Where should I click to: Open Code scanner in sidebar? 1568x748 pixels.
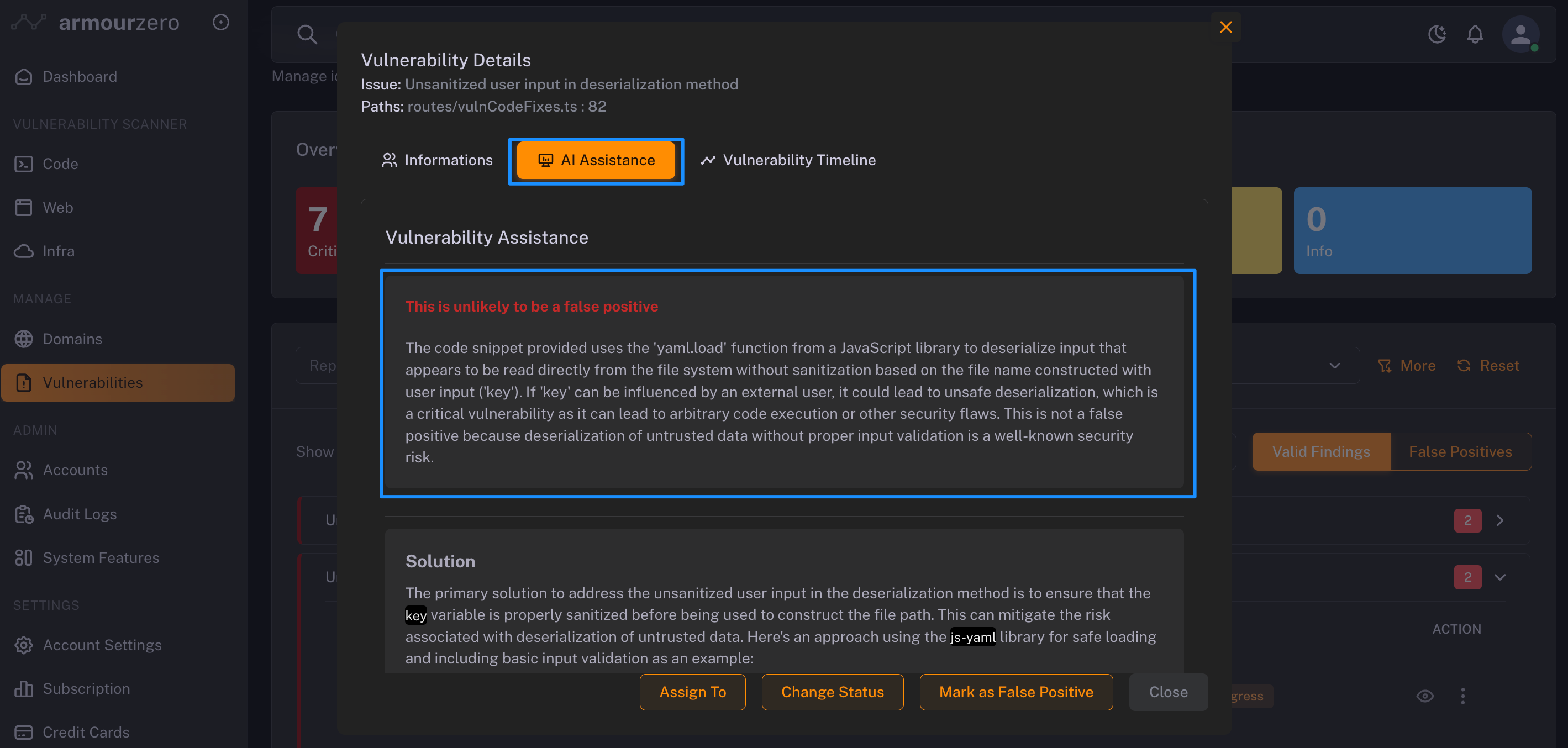[x=60, y=164]
